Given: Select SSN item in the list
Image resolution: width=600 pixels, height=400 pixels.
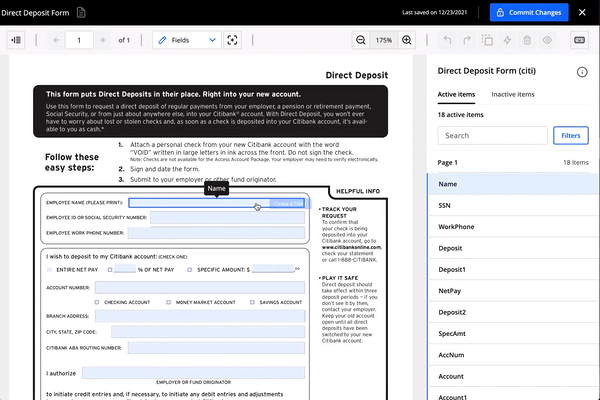Looking at the screenshot, I should 514,206.
